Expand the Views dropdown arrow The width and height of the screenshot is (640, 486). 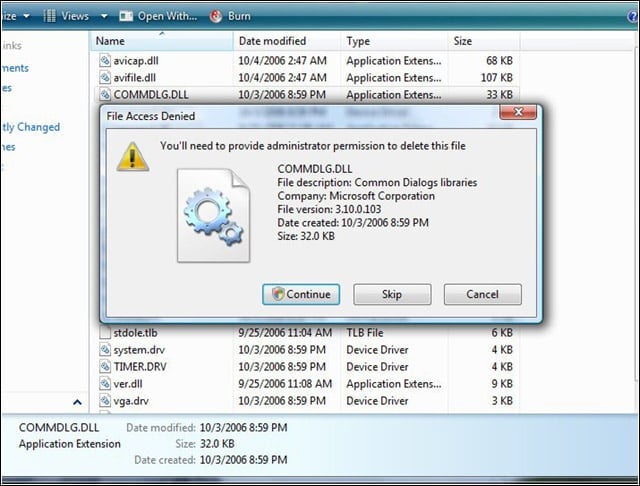coord(104,16)
